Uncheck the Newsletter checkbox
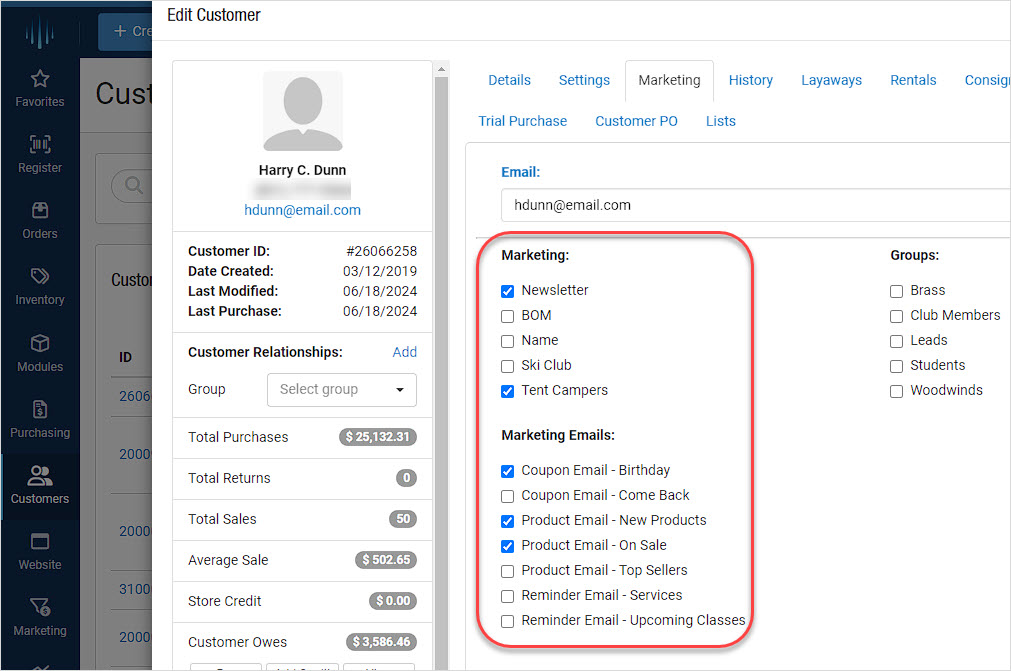The width and height of the screenshot is (1011, 671). tap(508, 291)
